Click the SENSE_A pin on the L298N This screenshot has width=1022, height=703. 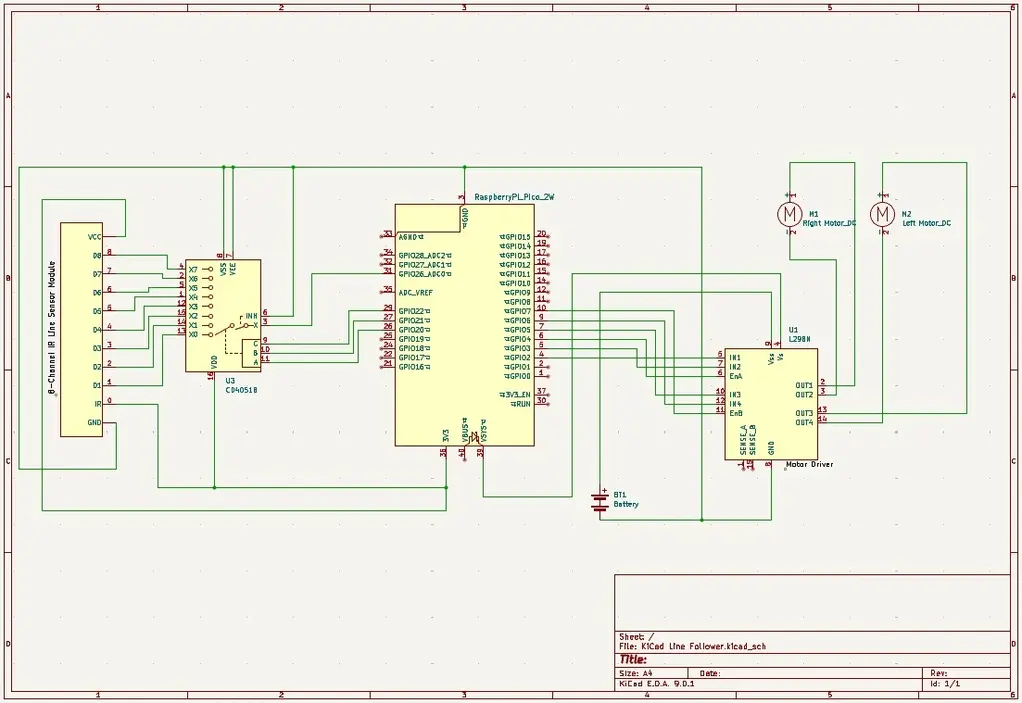click(743, 440)
